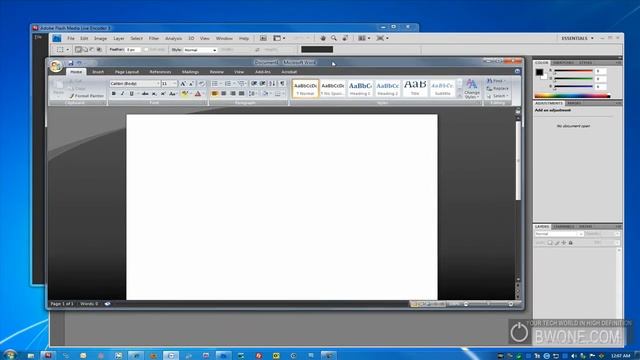Open the Select dropdown in Word's Editing group

coord(497,96)
